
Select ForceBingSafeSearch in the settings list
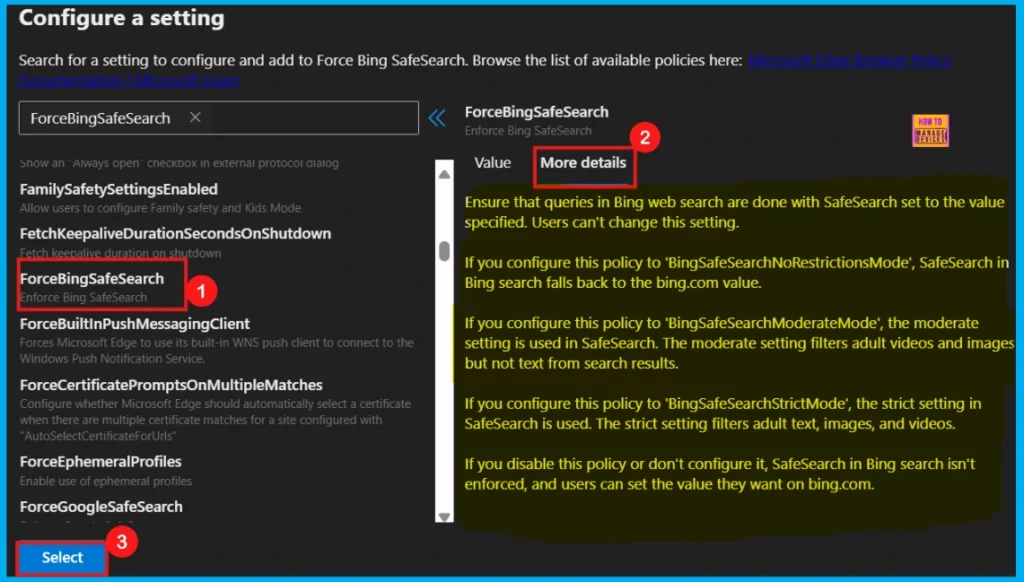[92, 279]
